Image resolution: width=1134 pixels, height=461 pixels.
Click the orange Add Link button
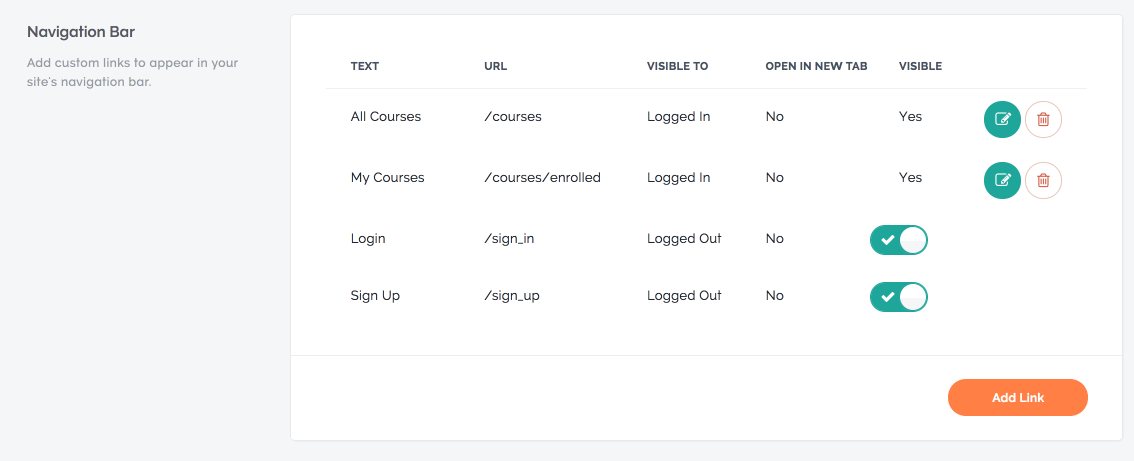coord(1018,397)
